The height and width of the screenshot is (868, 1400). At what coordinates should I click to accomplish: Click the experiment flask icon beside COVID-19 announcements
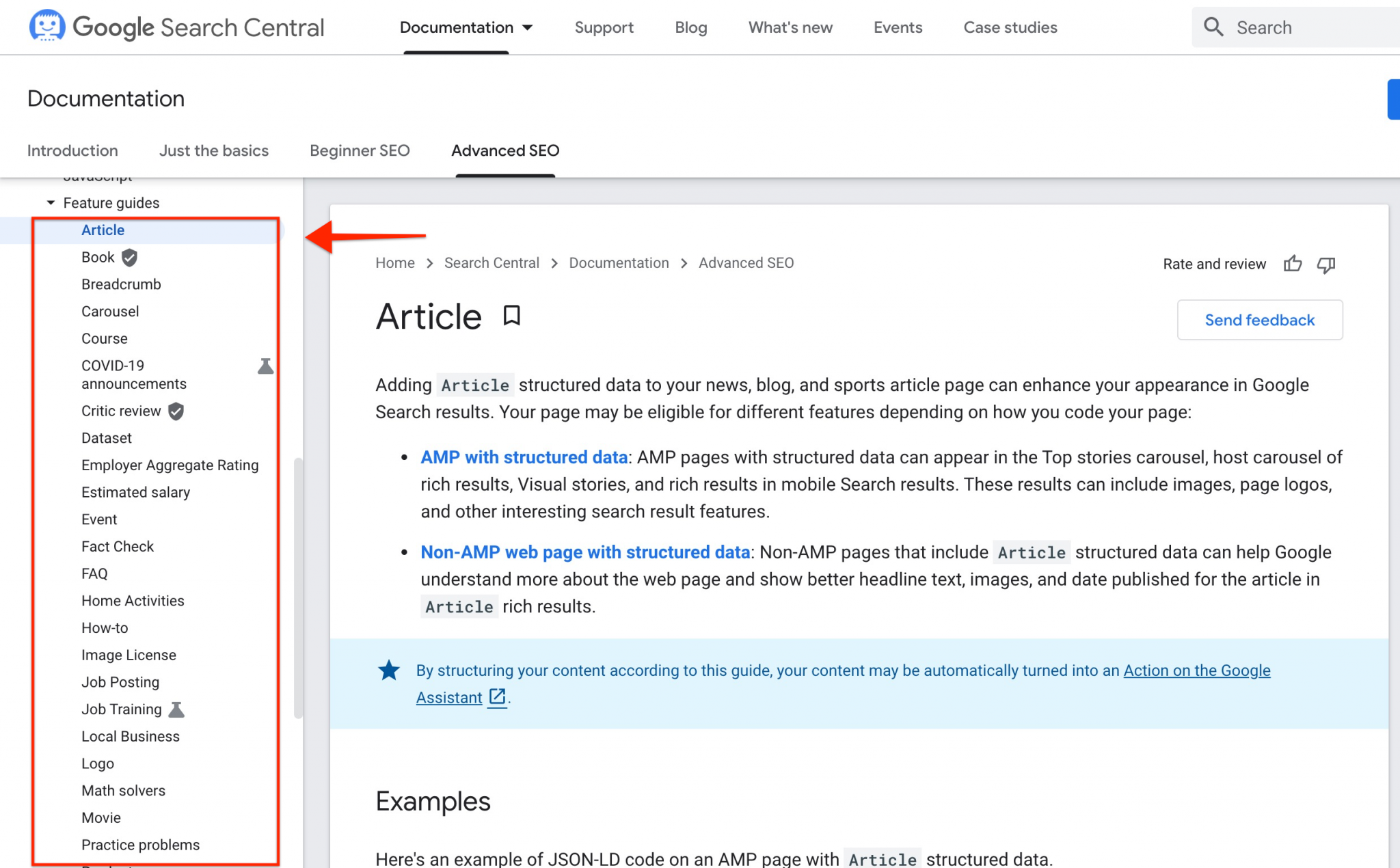click(x=265, y=366)
